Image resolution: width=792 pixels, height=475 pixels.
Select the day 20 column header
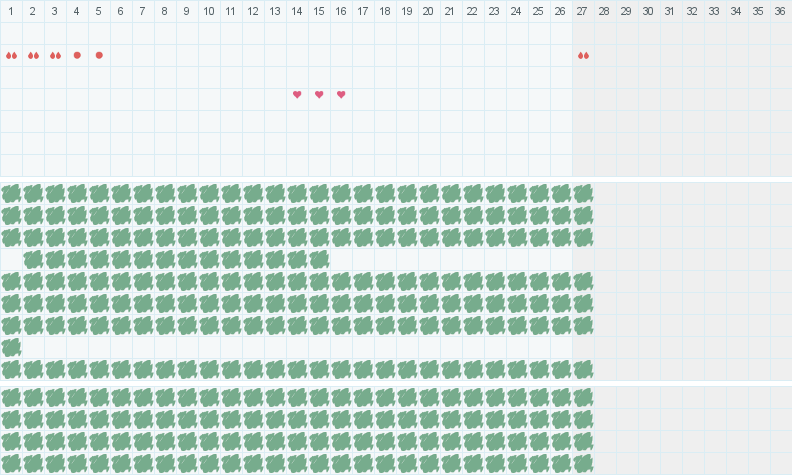tap(428, 11)
